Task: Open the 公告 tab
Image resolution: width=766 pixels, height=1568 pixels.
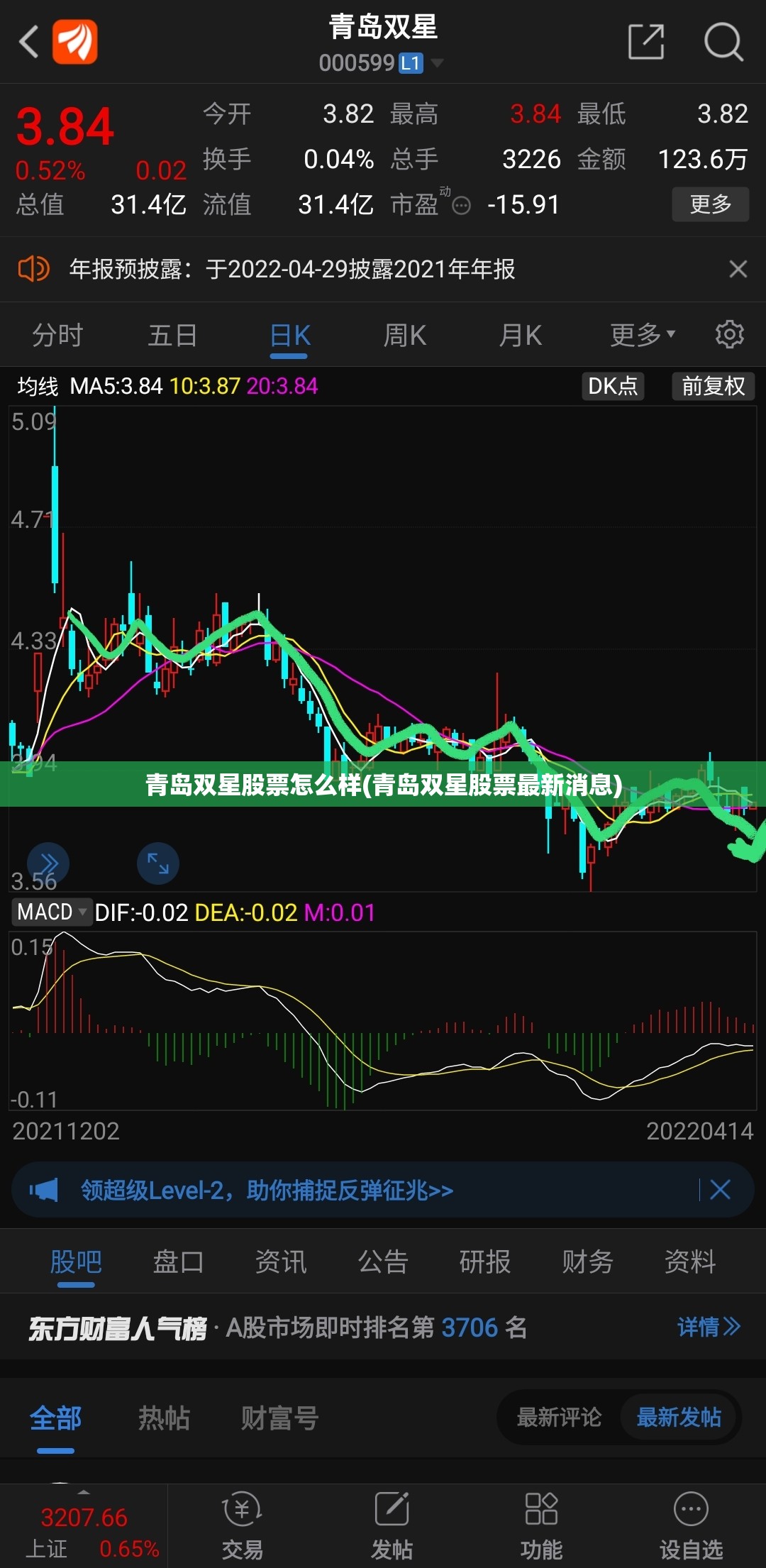Action: coord(383,1261)
